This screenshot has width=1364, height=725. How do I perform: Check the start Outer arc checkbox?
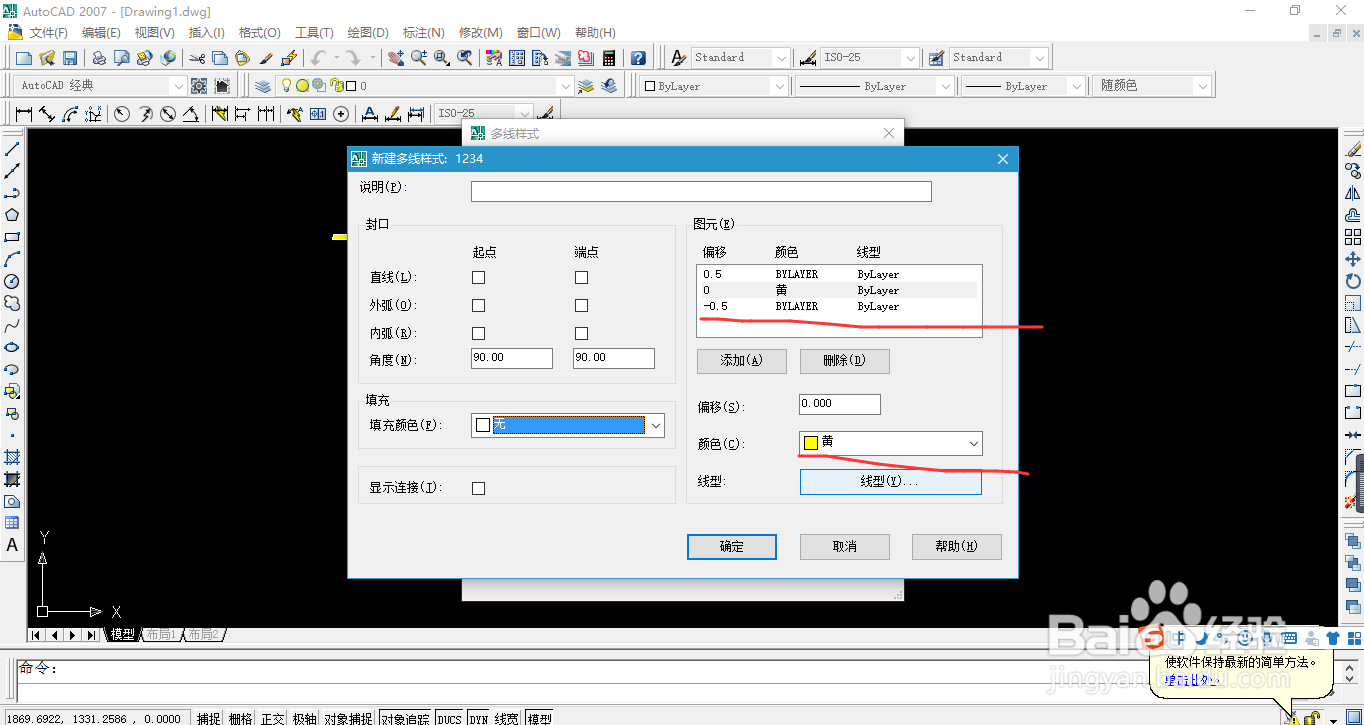[x=478, y=305]
